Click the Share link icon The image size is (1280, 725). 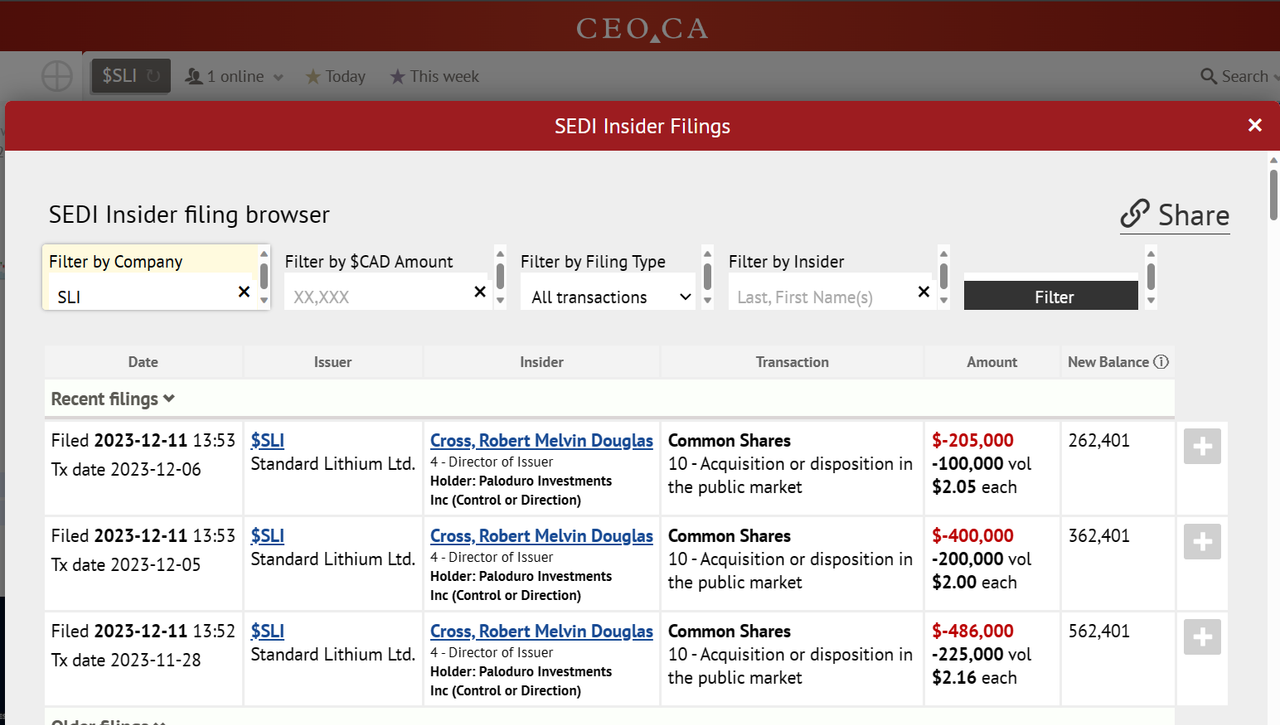click(x=1135, y=214)
